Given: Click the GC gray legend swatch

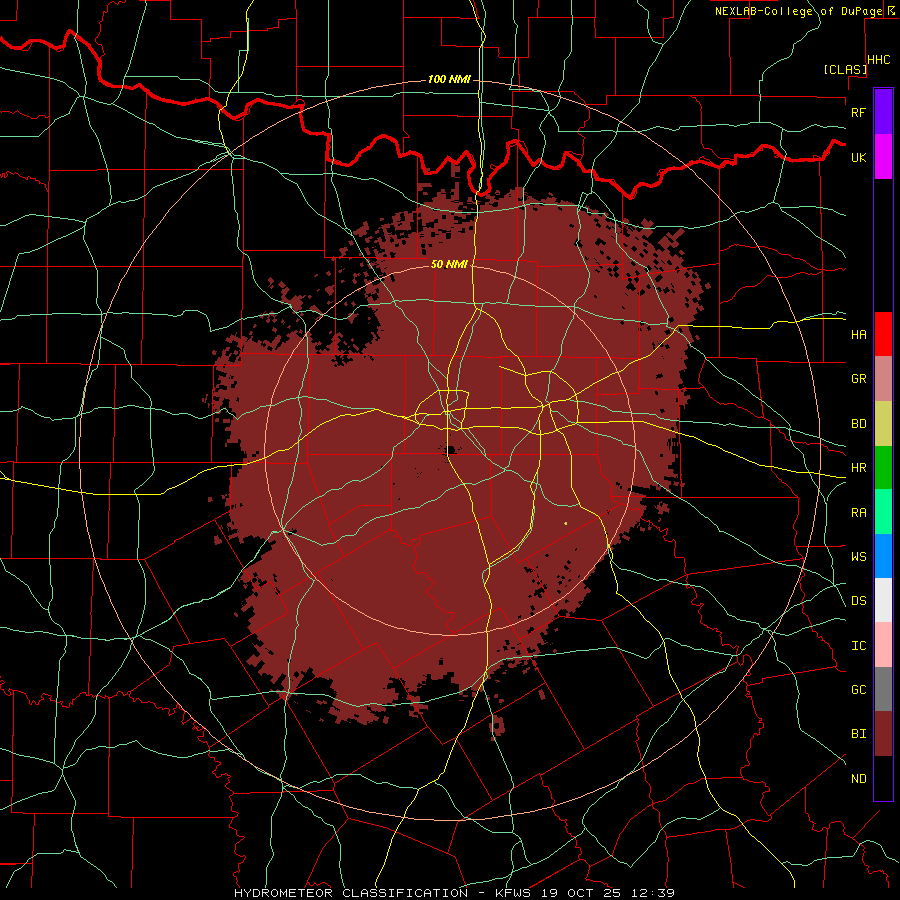Looking at the screenshot, I should click(x=883, y=689).
